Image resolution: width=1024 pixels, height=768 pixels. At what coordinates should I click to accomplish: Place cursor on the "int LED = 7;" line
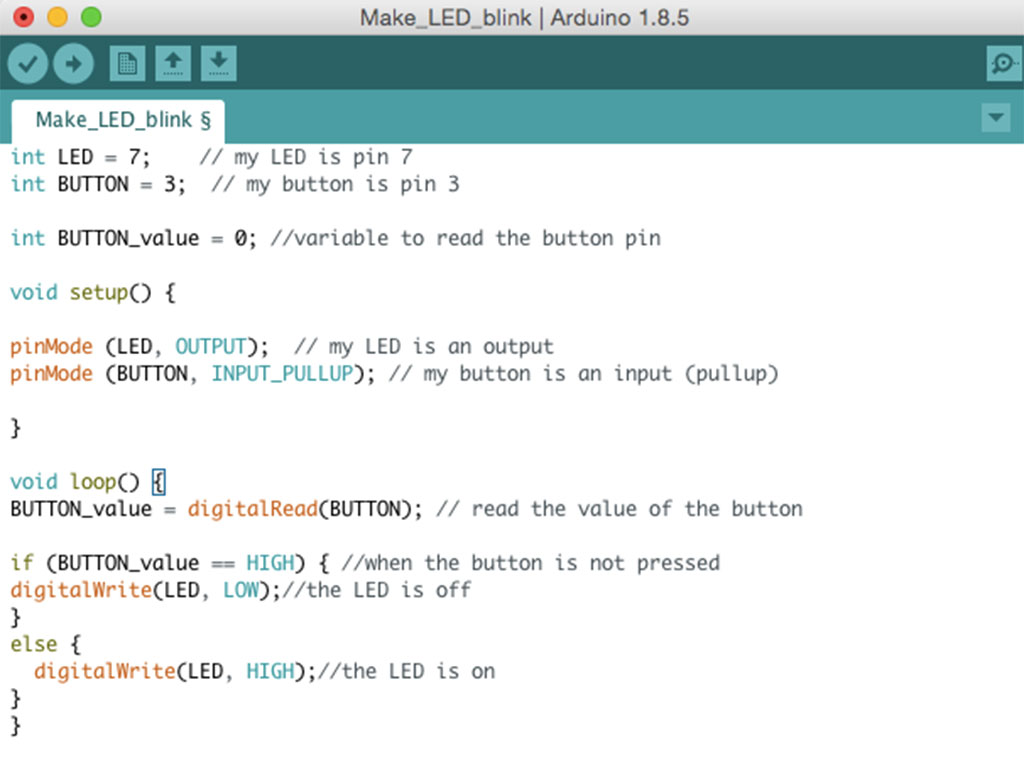click(x=80, y=157)
